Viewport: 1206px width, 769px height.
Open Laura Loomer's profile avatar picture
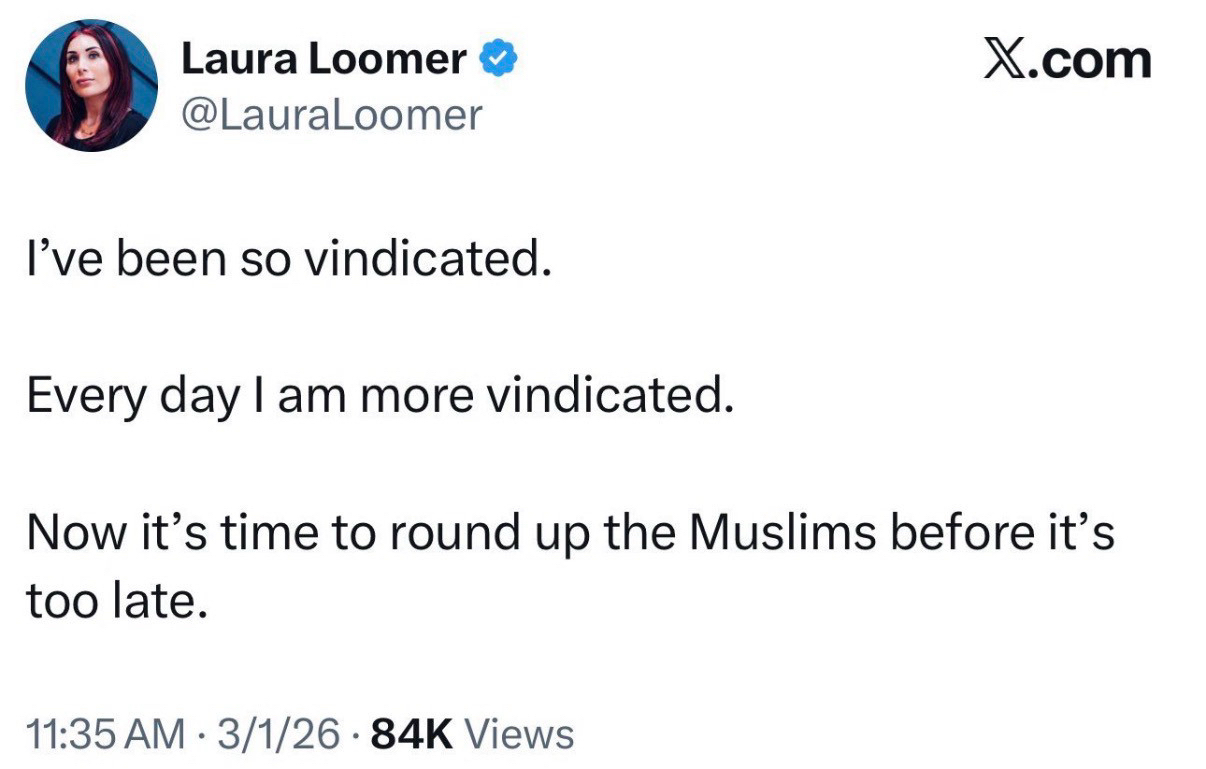tap(91, 85)
